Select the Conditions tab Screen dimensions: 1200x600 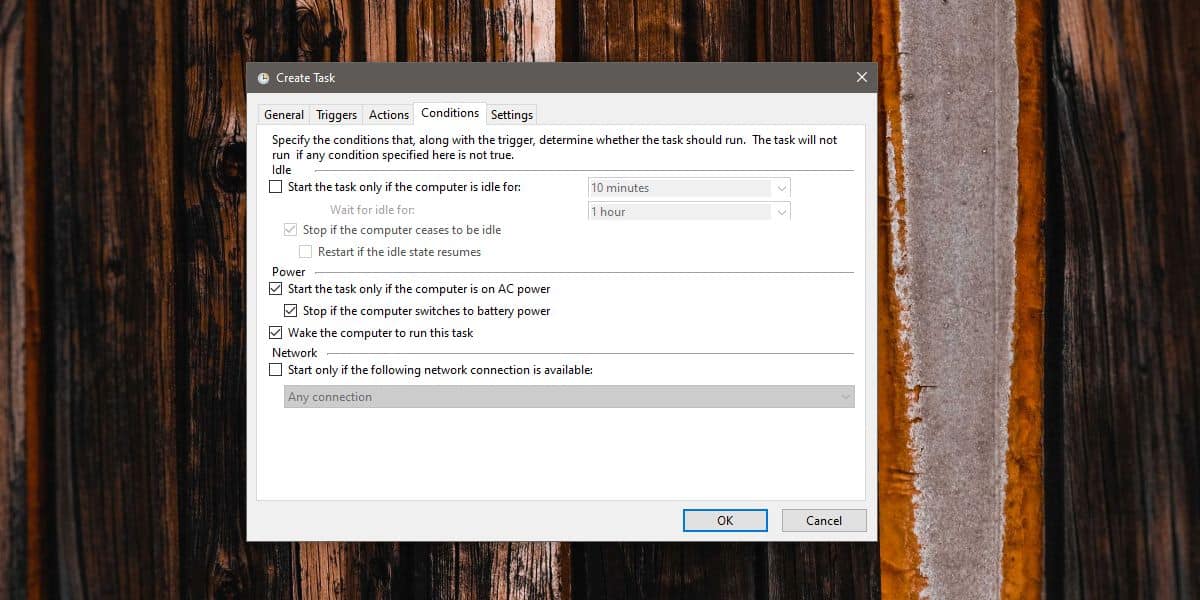tap(450, 113)
